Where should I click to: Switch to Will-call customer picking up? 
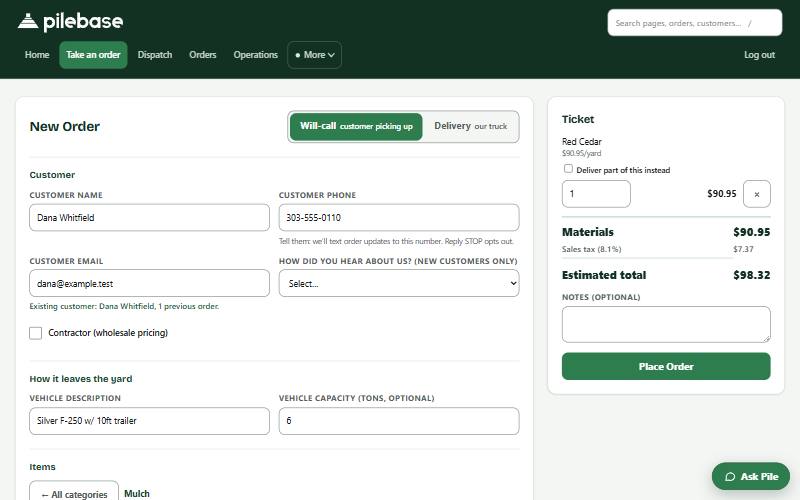coord(356,127)
